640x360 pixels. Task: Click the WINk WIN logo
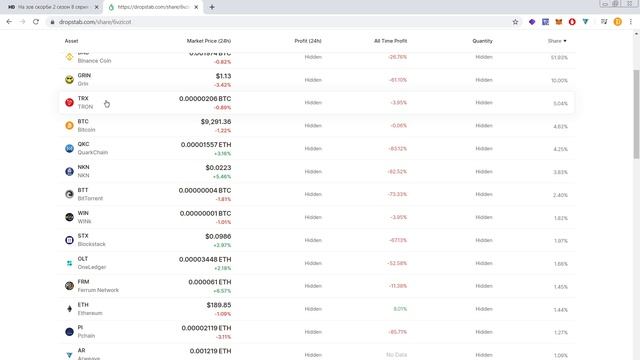pyautogui.click(x=69, y=217)
